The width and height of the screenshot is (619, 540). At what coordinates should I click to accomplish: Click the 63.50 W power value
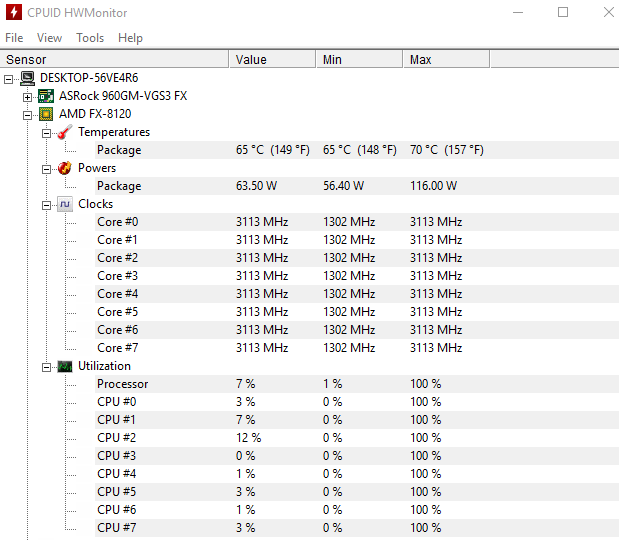tap(257, 186)
